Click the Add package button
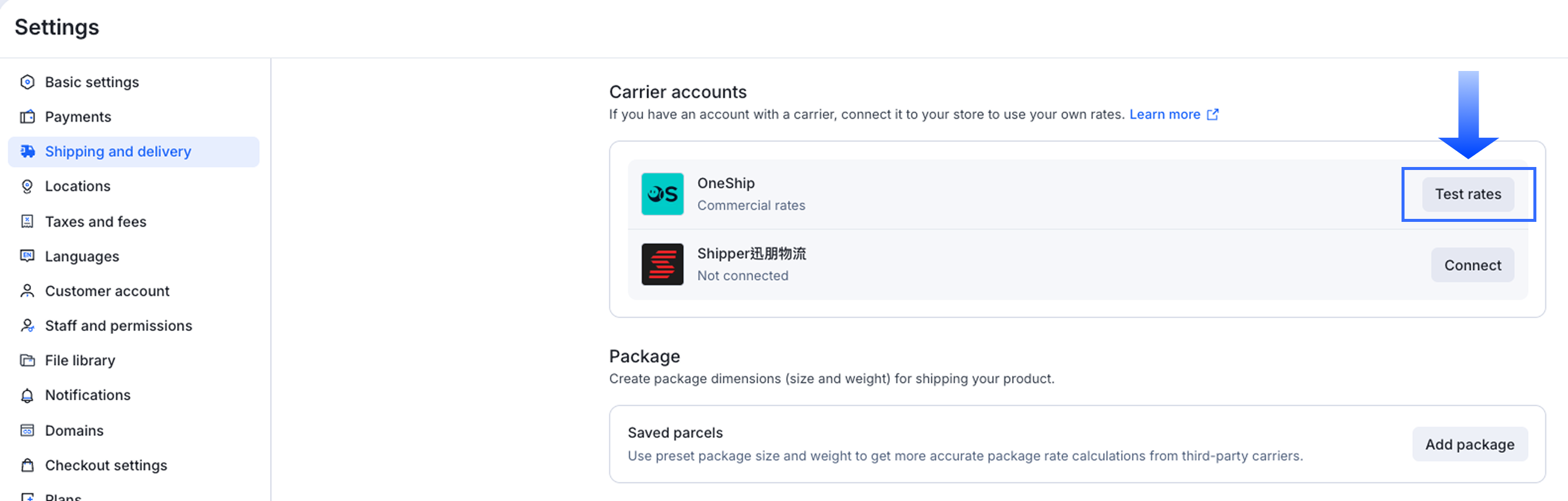This screenshot has height=501, width=1568. (x=1470, y=444)
